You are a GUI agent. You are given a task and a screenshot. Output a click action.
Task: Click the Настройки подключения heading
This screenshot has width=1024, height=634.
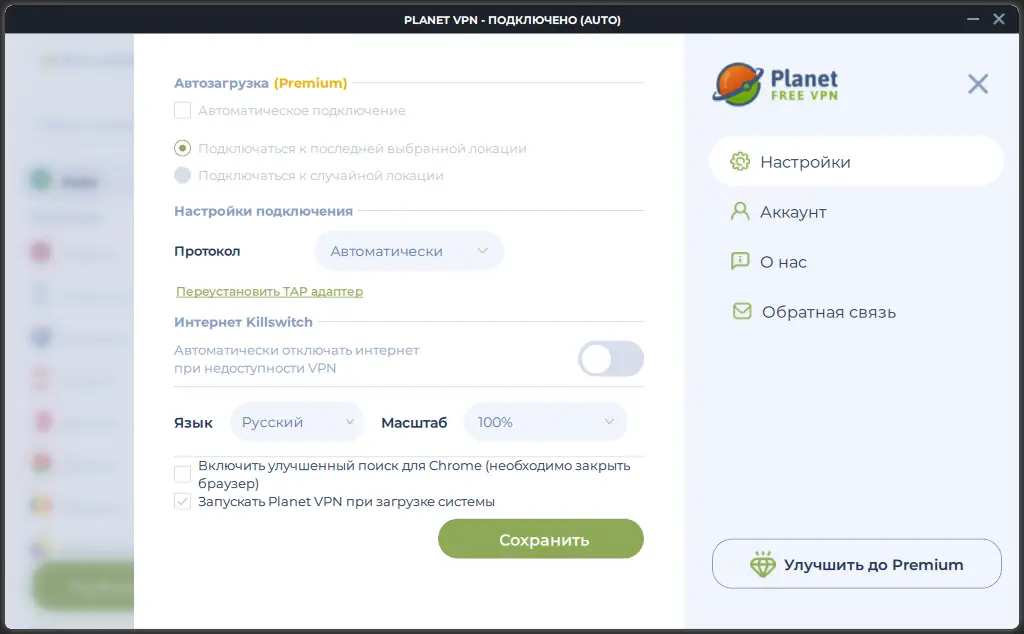[263, 211]
